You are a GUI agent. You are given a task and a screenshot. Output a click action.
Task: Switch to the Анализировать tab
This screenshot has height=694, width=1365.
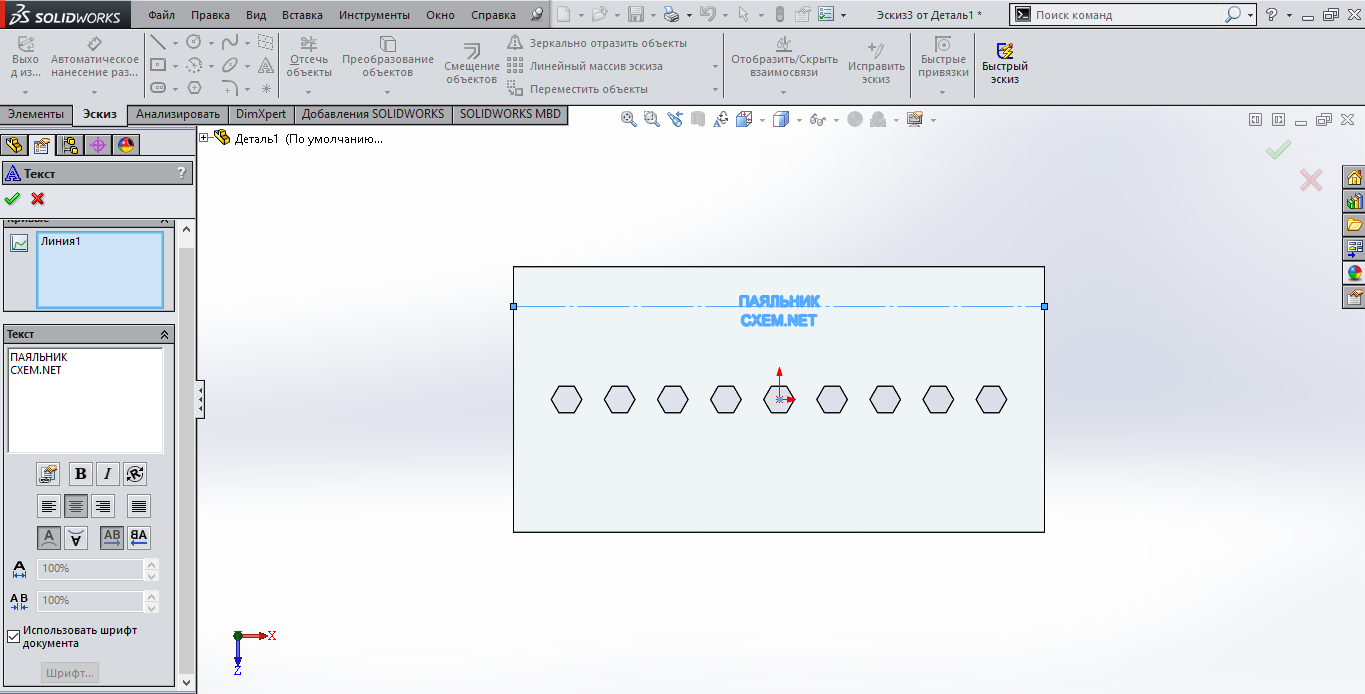pos(178,114)
